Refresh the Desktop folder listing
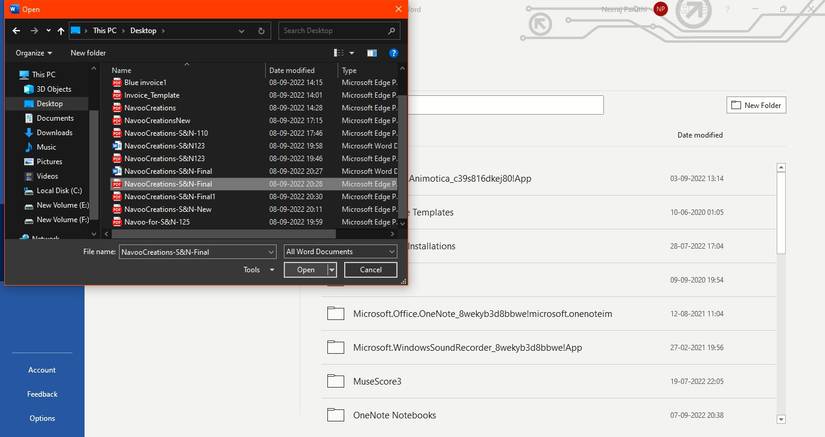The width and height of the screenshot is (825, 437). (261, 31)
